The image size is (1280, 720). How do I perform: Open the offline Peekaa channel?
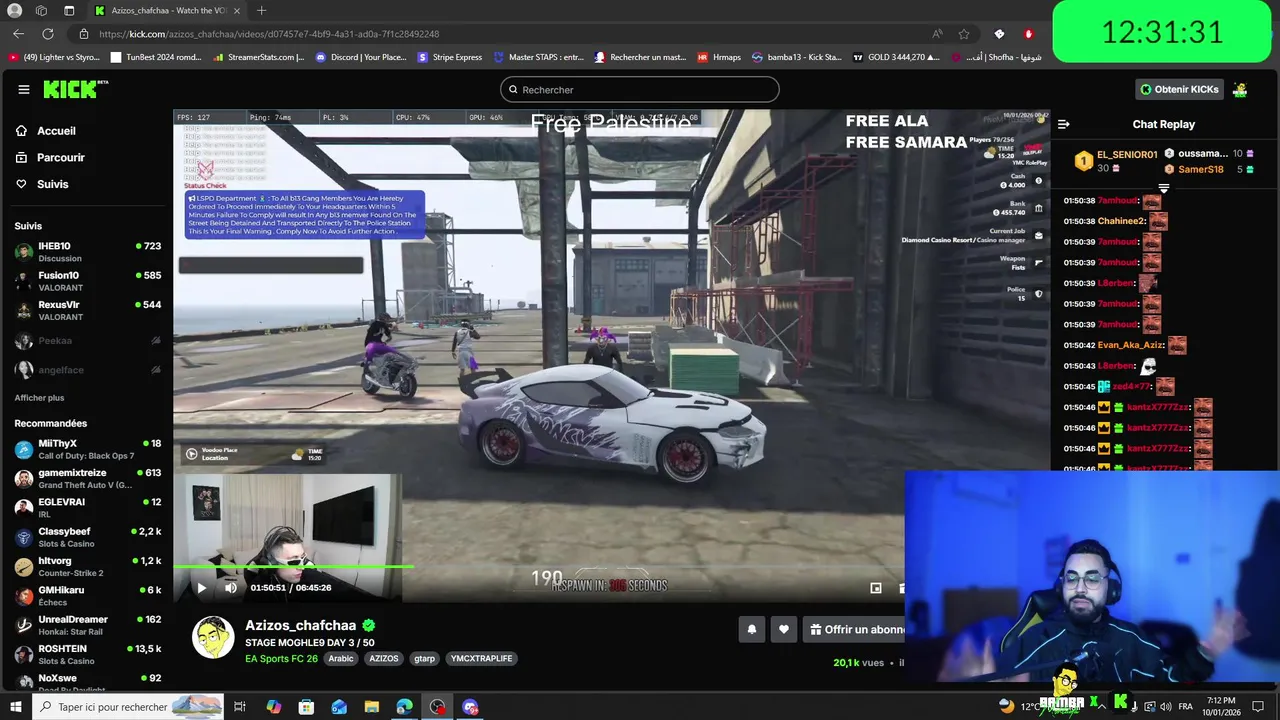[x=87, y=341]
